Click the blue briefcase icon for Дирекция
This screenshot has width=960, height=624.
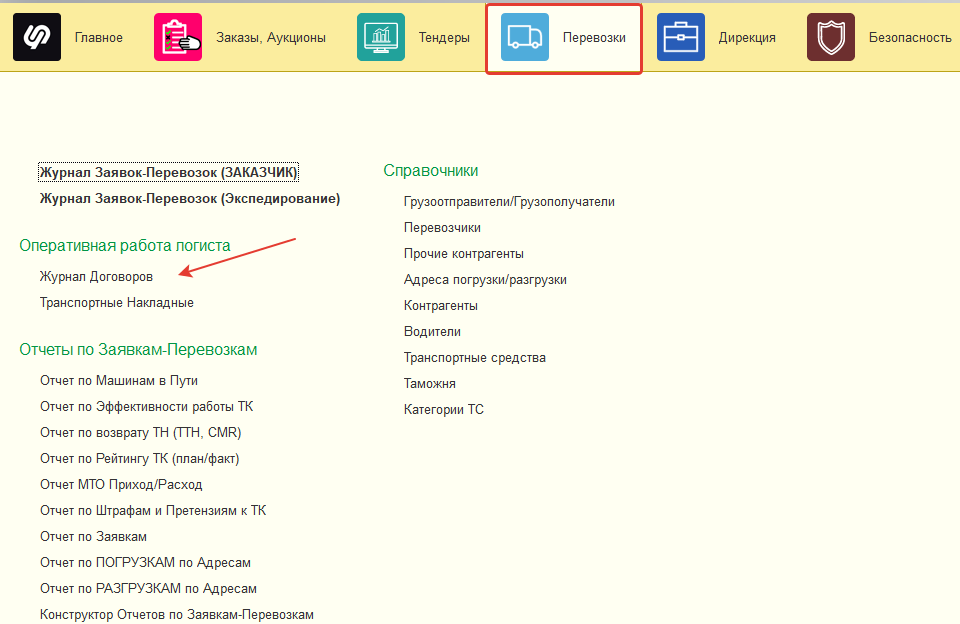(x=681, y=37)
